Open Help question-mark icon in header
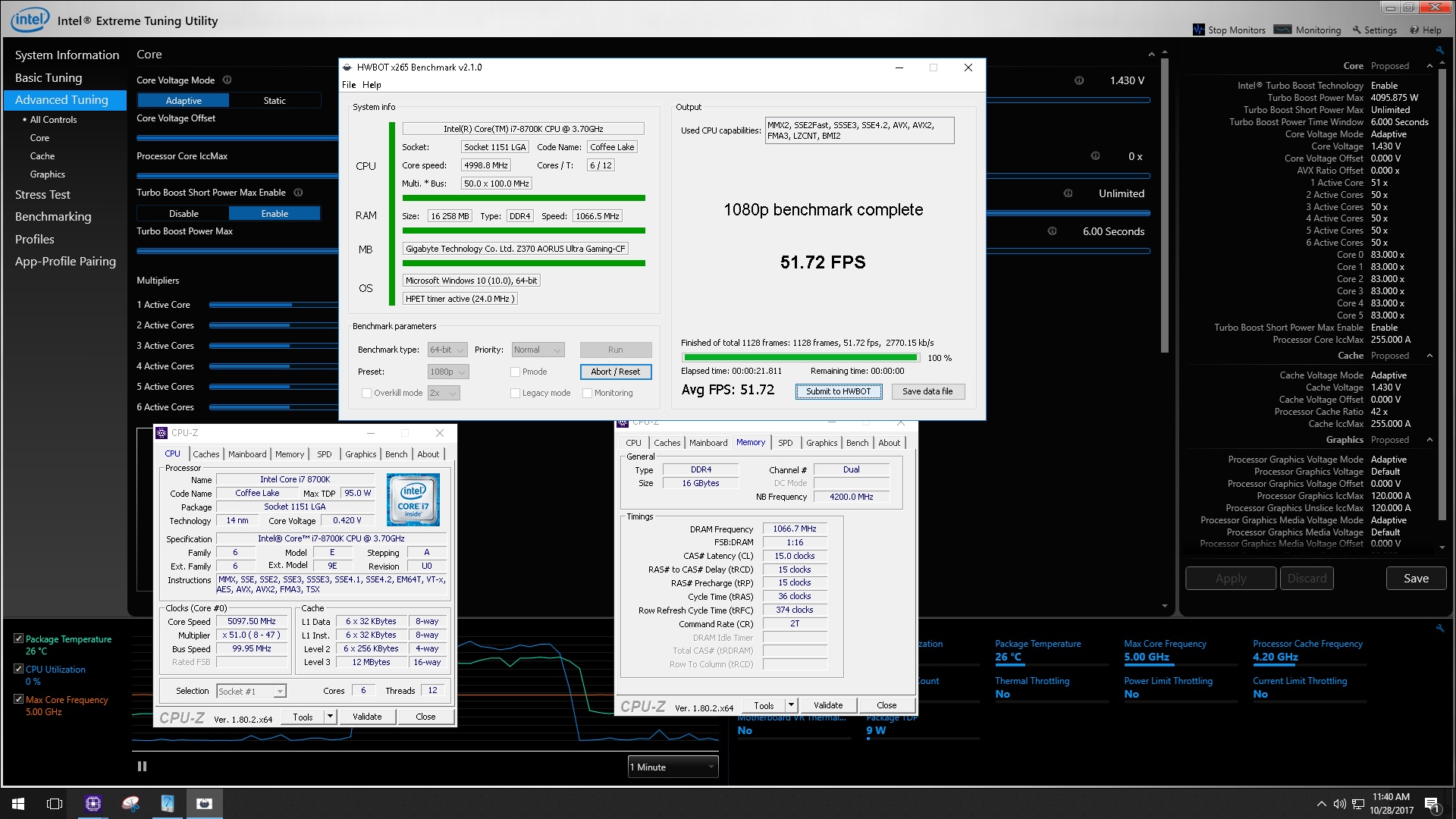 point(1414,30)
